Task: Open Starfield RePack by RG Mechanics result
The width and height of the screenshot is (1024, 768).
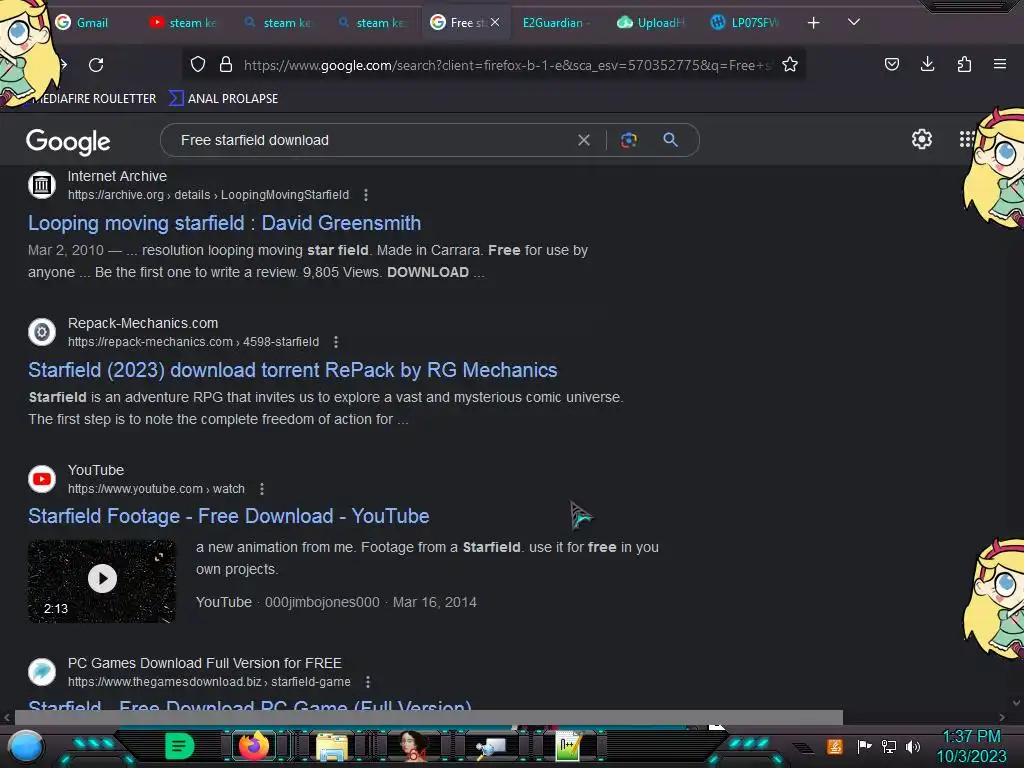Action: click(293, 370)
